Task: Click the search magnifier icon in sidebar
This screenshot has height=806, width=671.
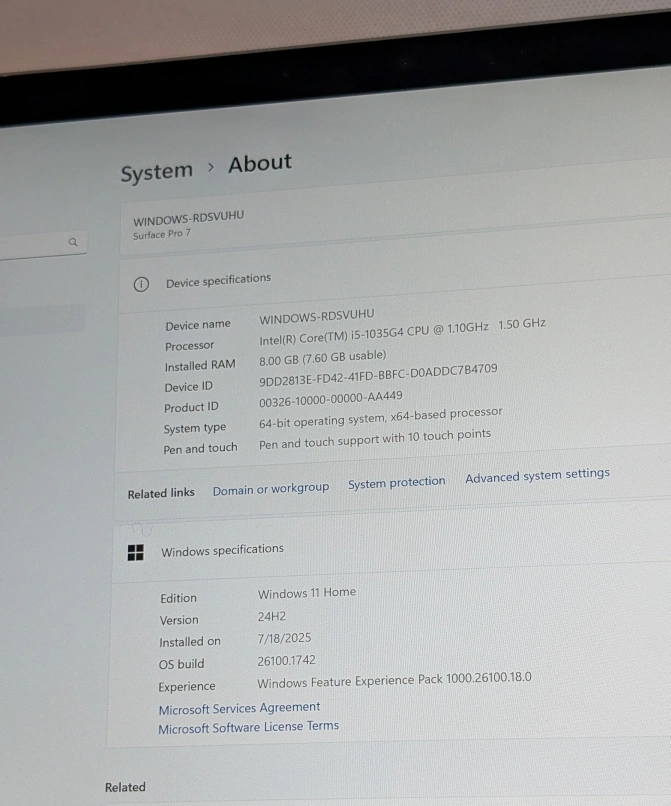Action: [73, 242]
